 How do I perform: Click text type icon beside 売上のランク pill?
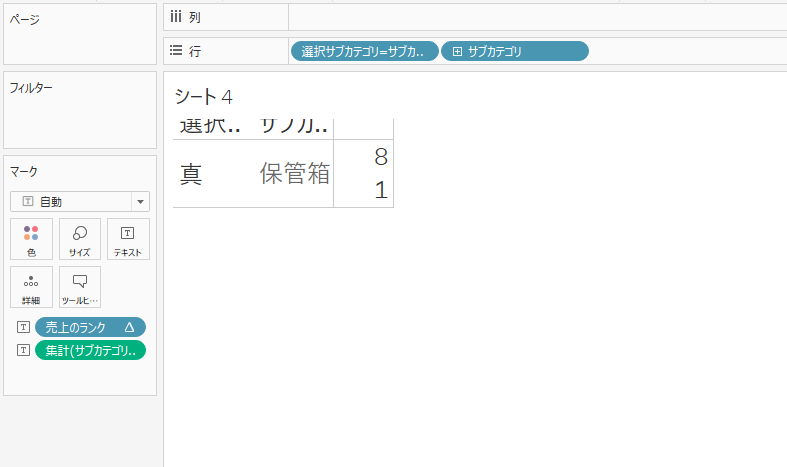tap(23, 327)
